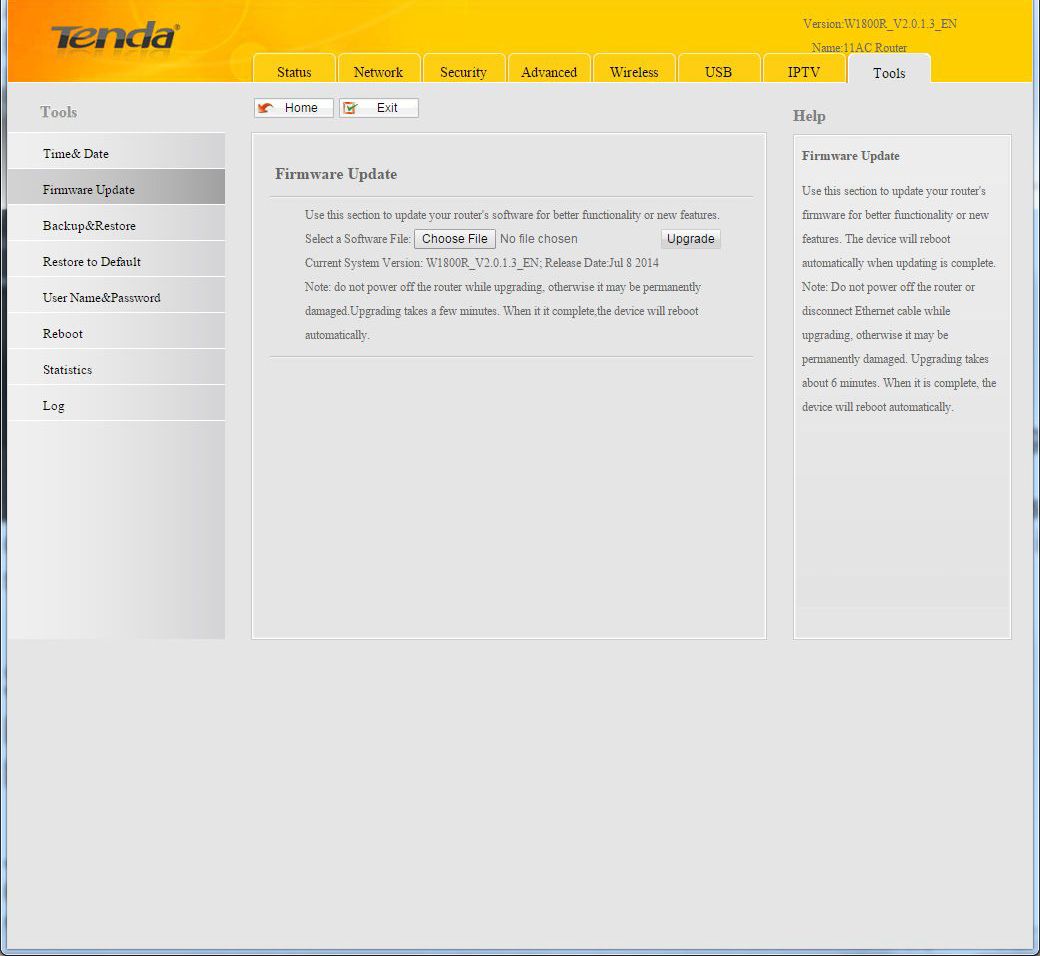The height and width of the screenshot is (956, 1040).
Task: Open the Security tab
Action: pyautogui.click(x=463, y=71)
